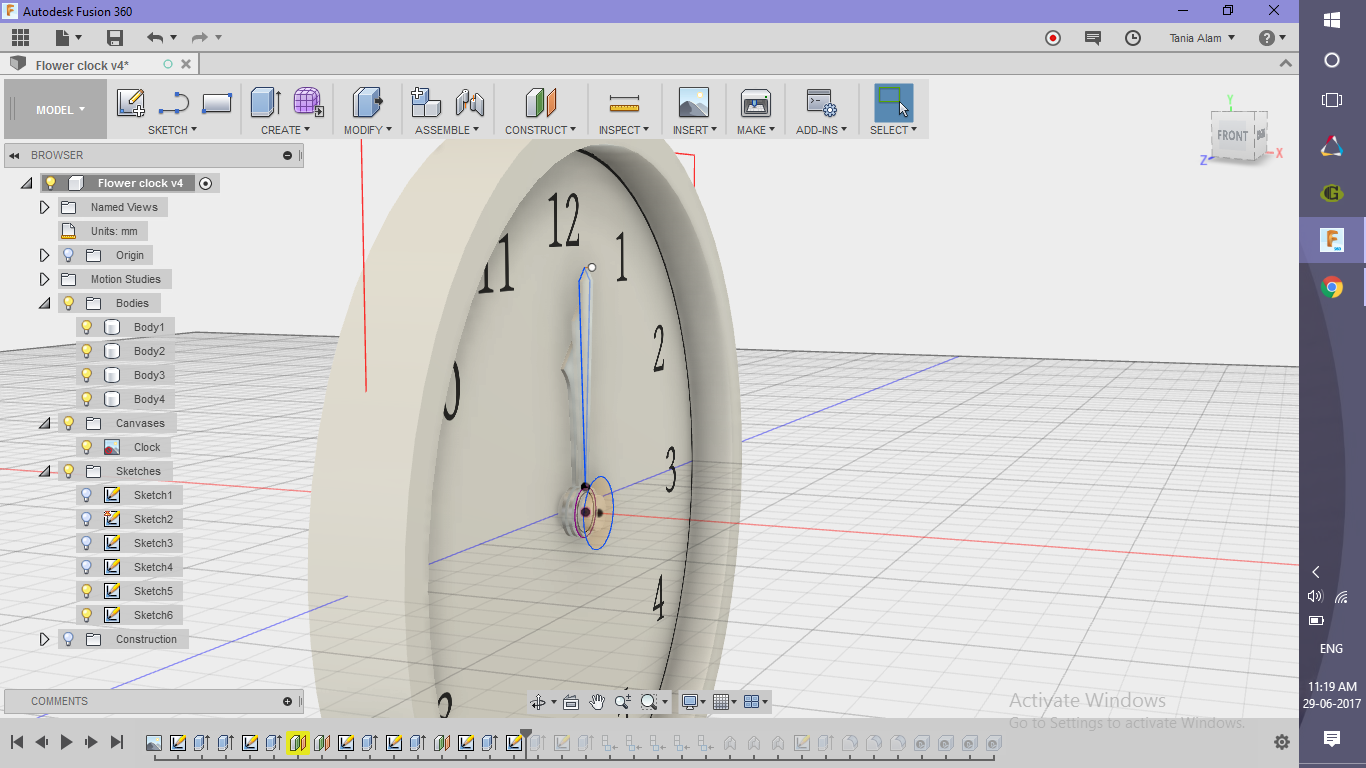Click the Add-Ins scripts icon
The width and height of the screenshot is (1366, 768).
point(821,103)
